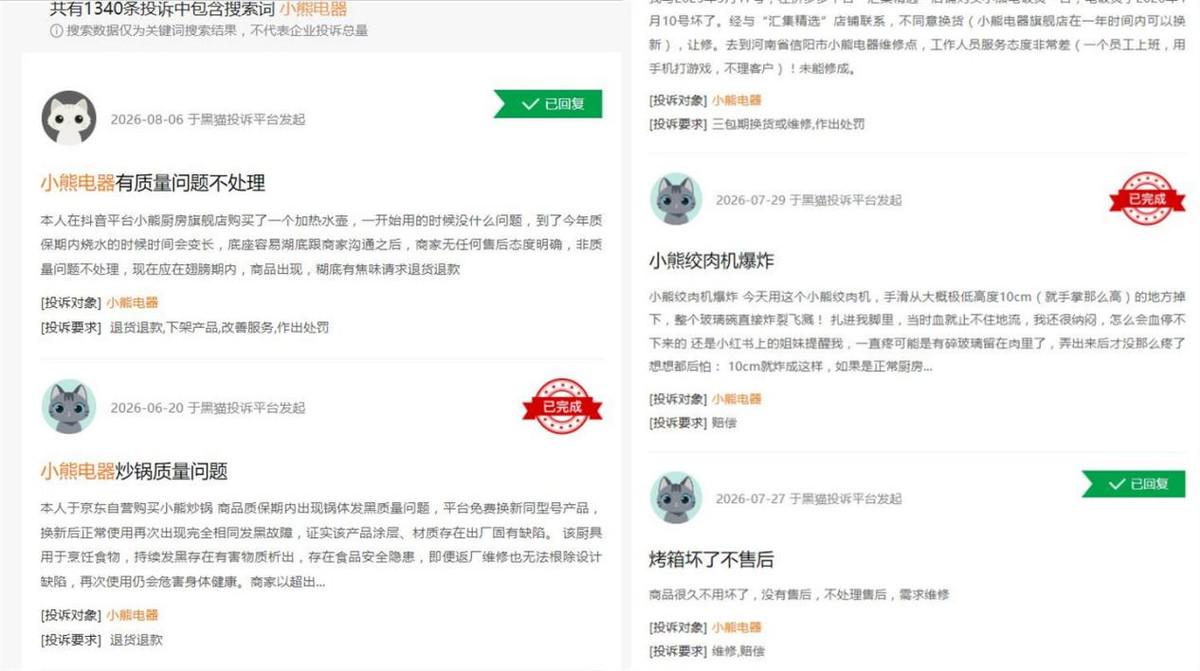
Task: Click the date text 2026-08-06 于黑猫投诉平台发起
Action: 208,119
